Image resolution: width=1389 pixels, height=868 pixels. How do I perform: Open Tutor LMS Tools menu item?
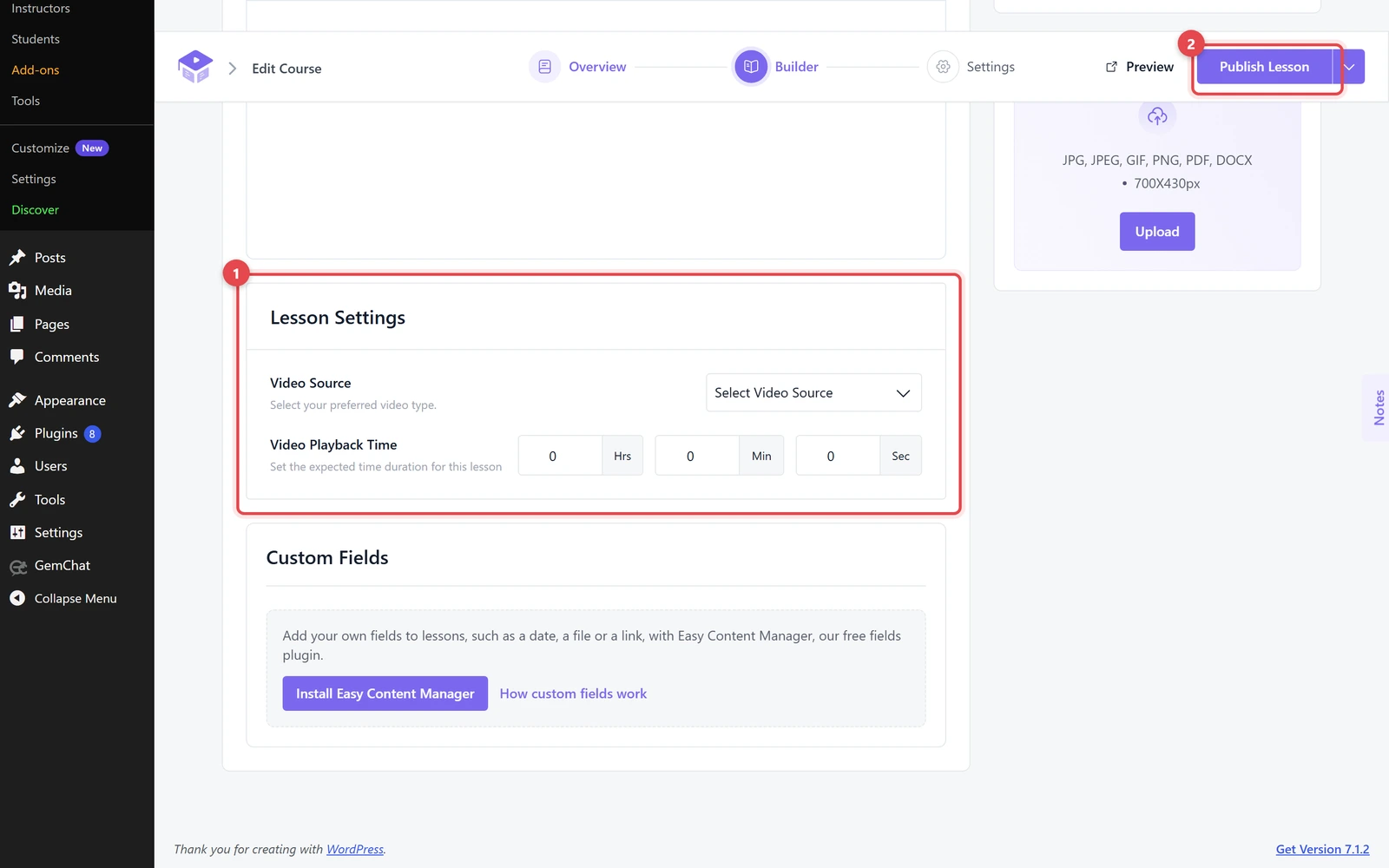point(26,101)
